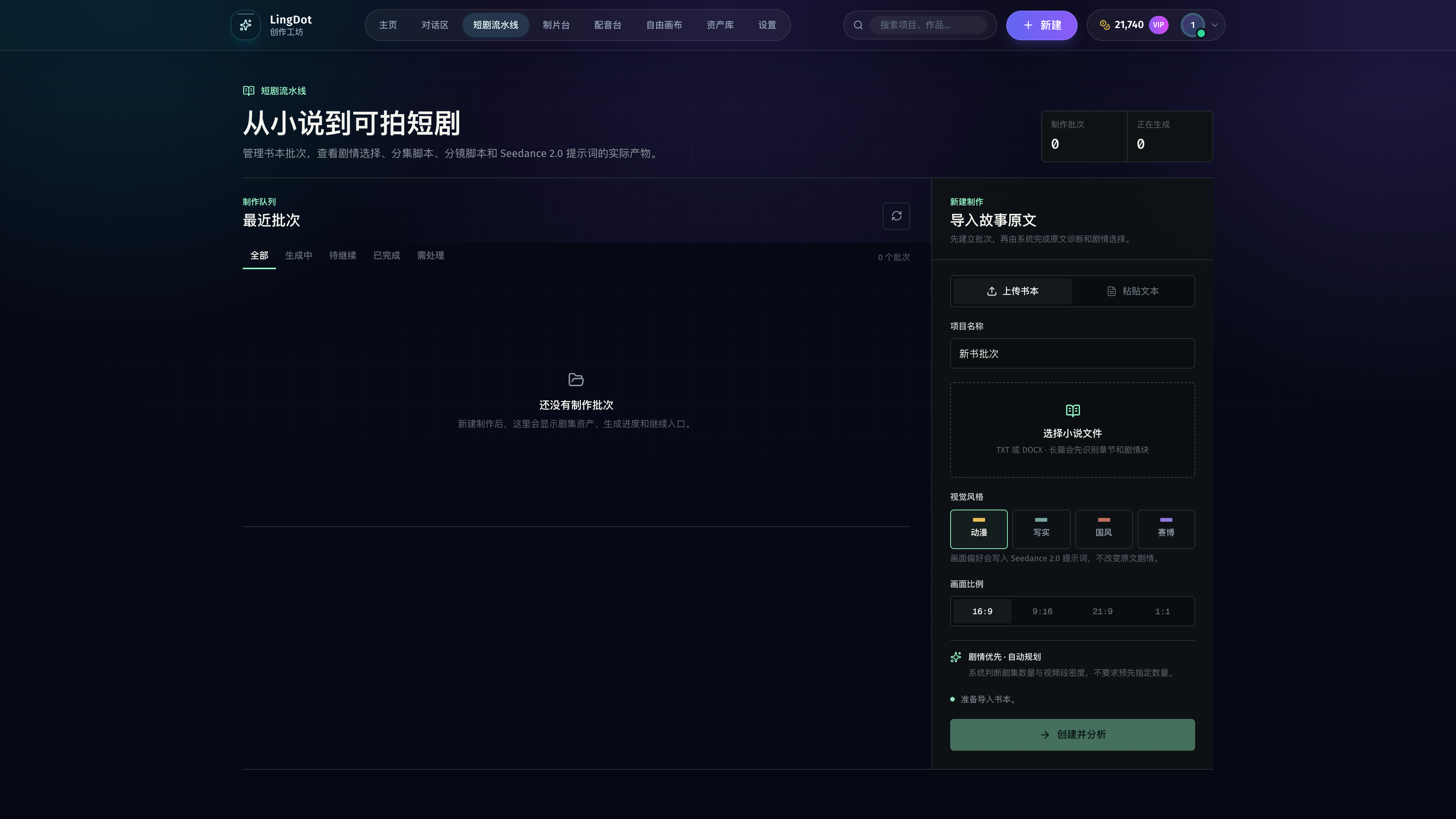Open 制片台 from the nav bar
The image size is (1456, 819).
(x=556, y=25)
